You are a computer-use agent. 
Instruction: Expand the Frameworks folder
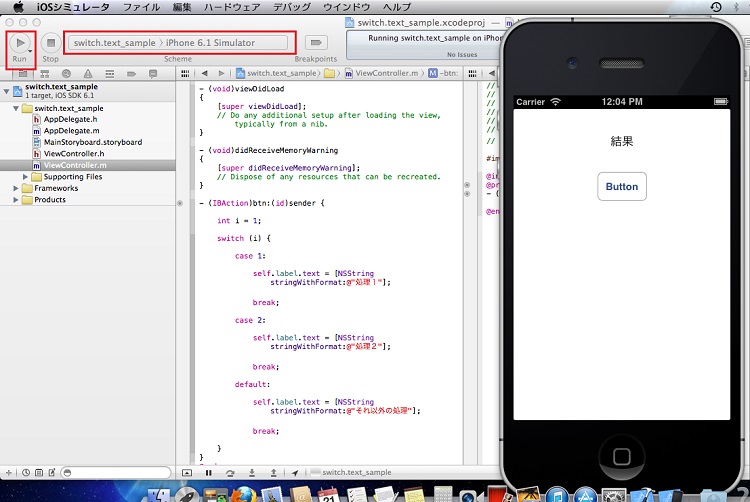pos(16,188)
